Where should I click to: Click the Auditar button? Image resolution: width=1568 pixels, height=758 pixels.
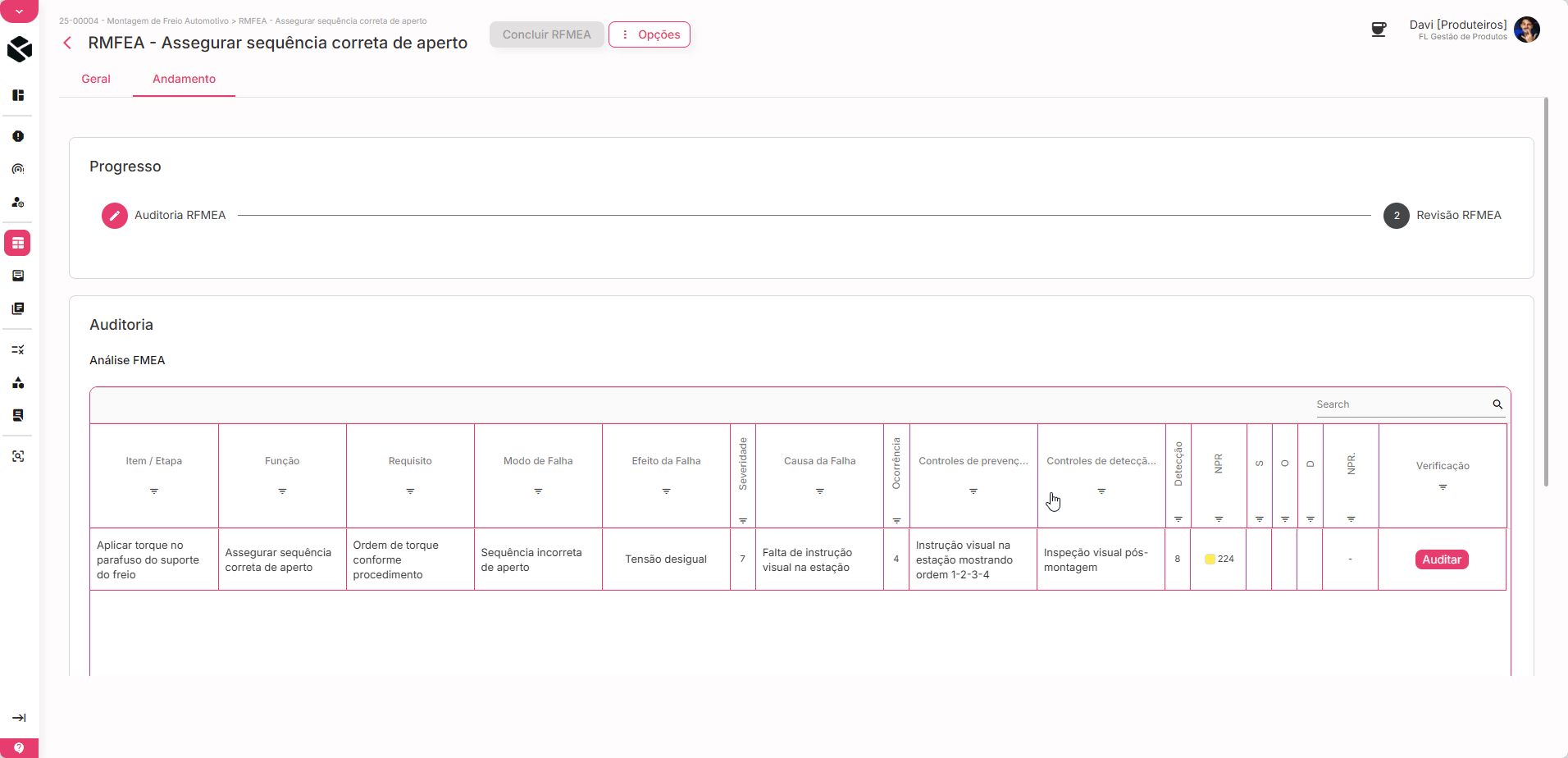(1441, 559)
